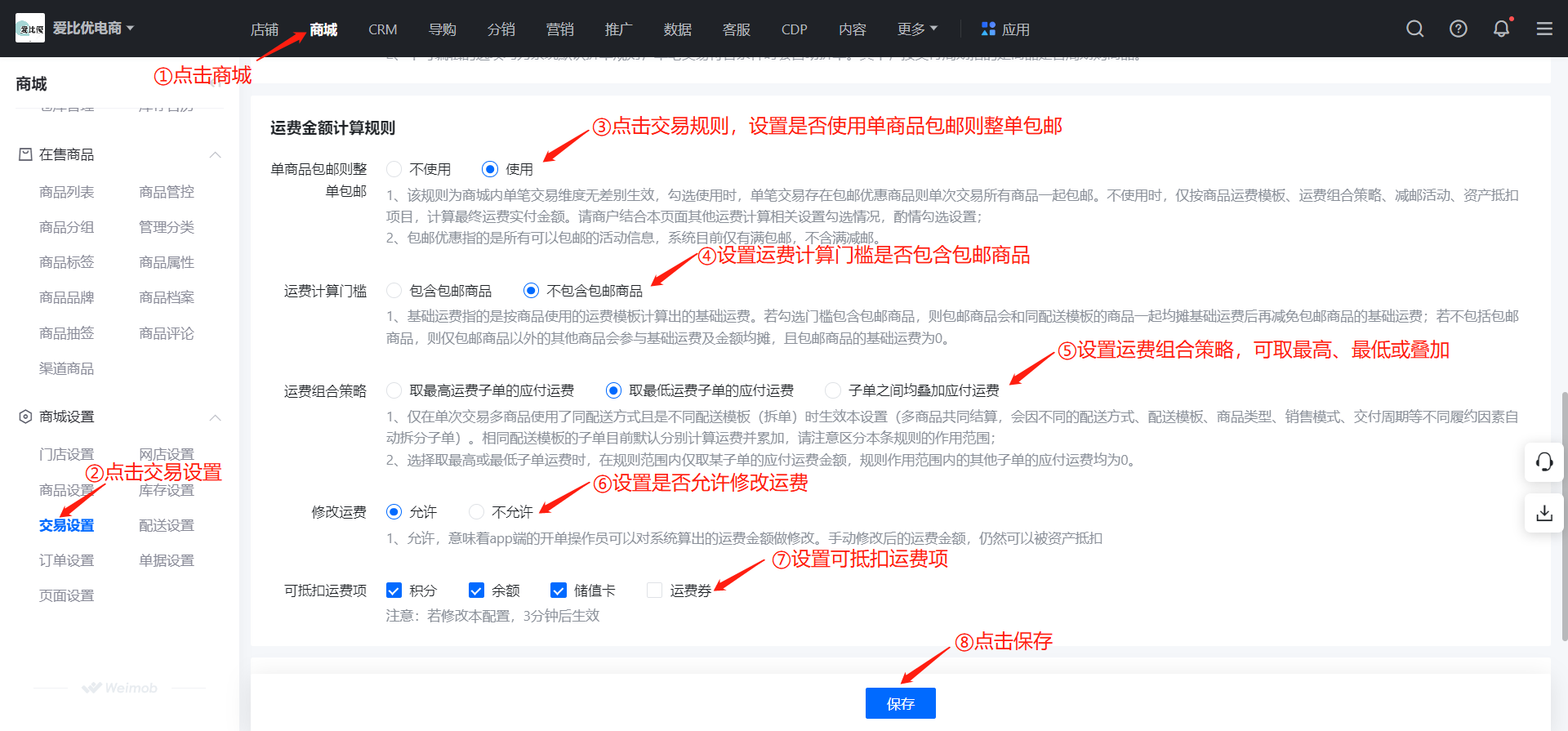Click the download icon on right edge
Image resolution: width=1568 pixels, height=731 pixels.
[x=1544, y=513]
